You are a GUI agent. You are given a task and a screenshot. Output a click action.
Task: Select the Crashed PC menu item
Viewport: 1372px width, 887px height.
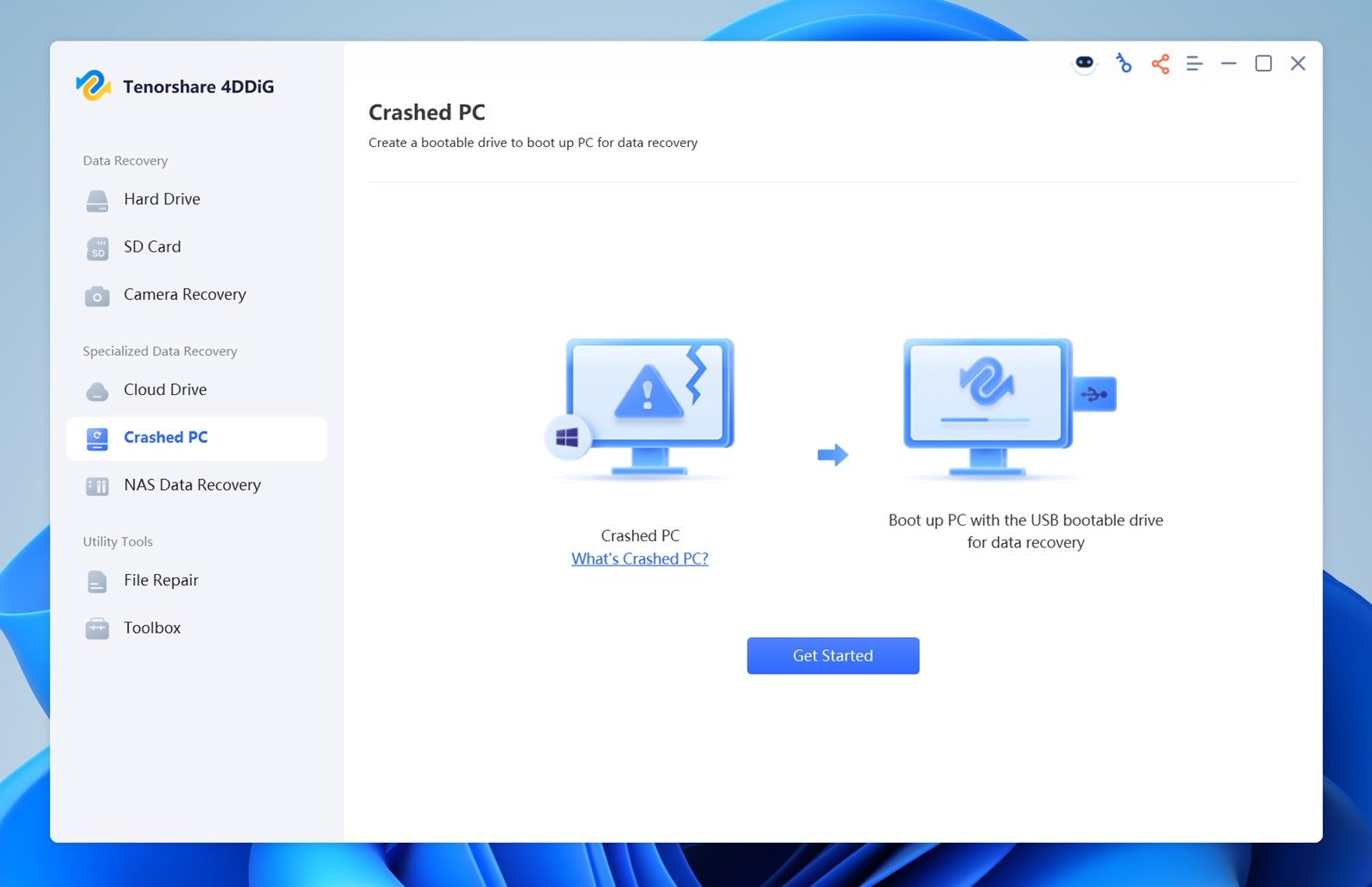[x=197, y=438]
